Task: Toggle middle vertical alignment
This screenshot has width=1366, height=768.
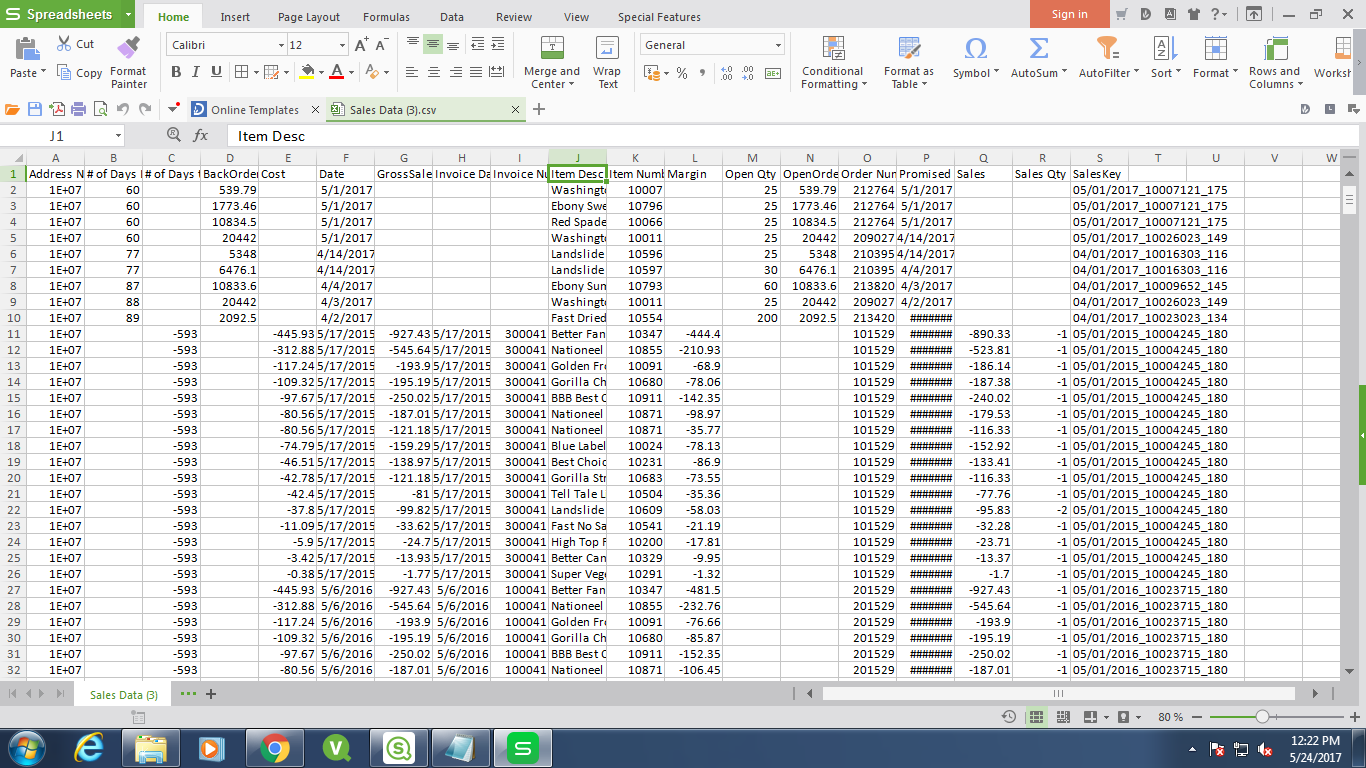Action: tap(433, 45)
